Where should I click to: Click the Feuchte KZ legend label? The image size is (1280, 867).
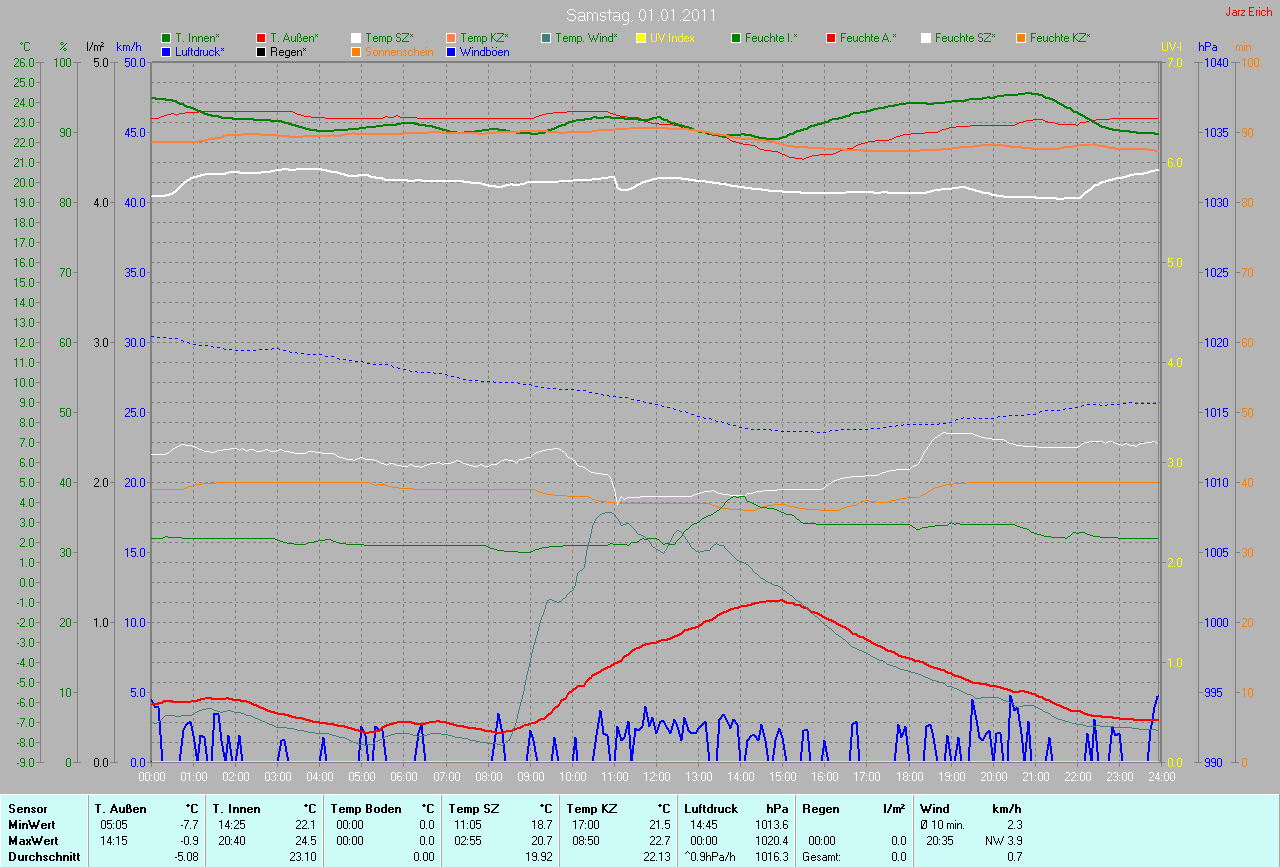(1060, 38)
